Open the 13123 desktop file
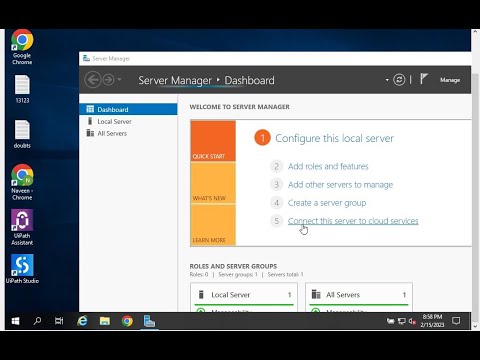This screenshot has height=360, width=480. (22, 89)
